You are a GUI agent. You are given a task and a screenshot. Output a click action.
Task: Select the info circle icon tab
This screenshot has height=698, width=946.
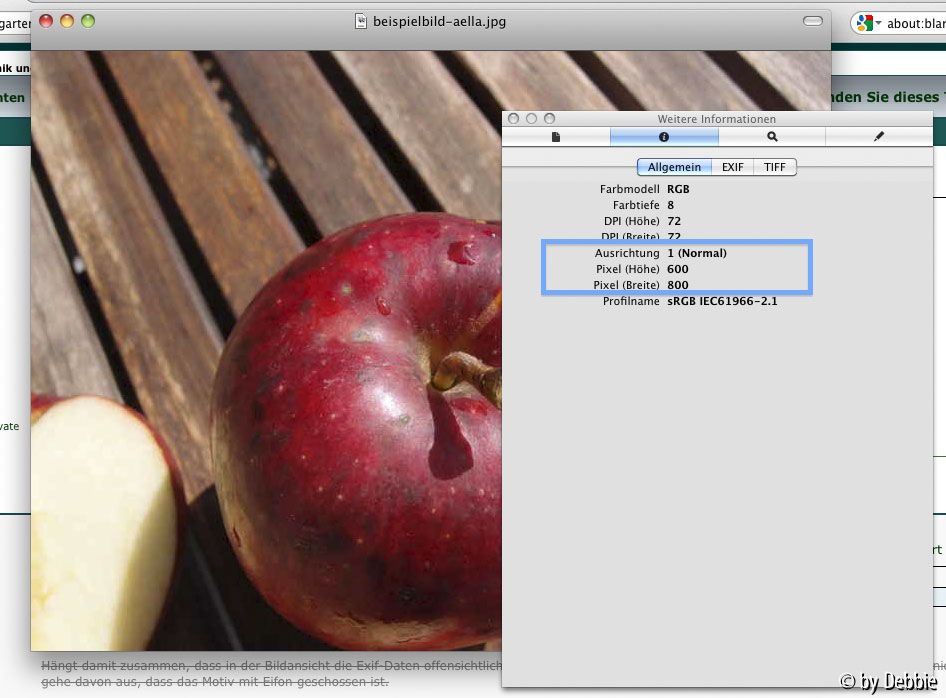664,137
